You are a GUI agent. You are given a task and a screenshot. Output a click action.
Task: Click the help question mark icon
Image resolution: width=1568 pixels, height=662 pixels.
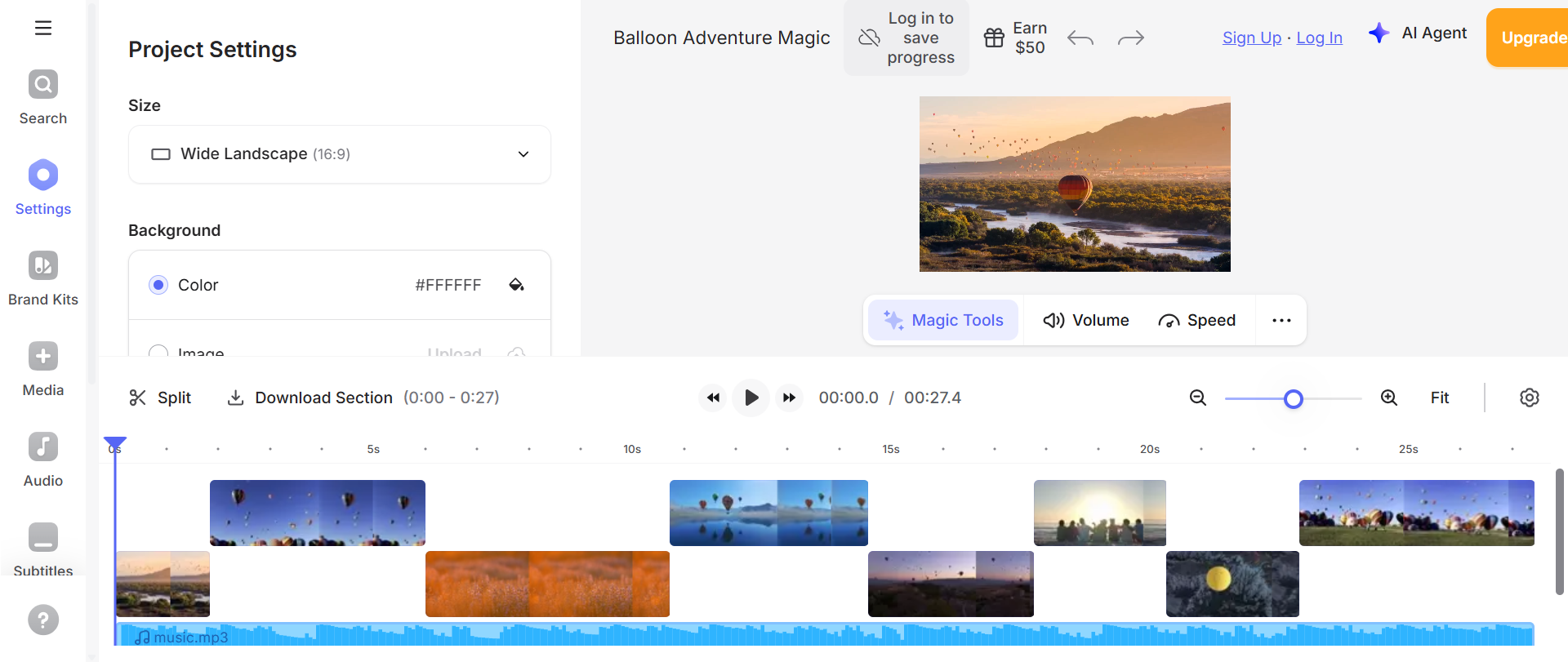click(x=43, y=620)
